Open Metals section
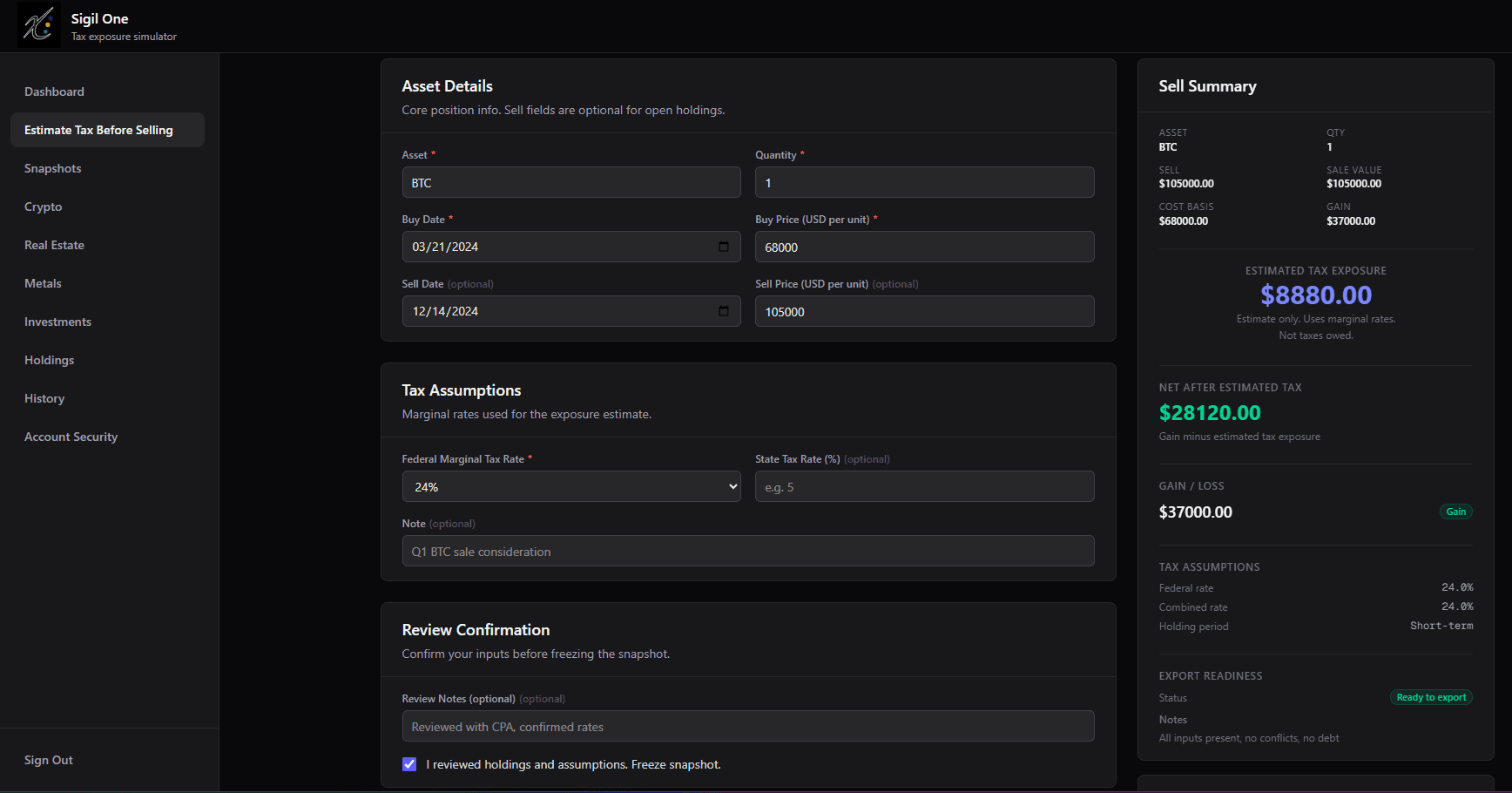1512x793 pixels. [43, 283]
